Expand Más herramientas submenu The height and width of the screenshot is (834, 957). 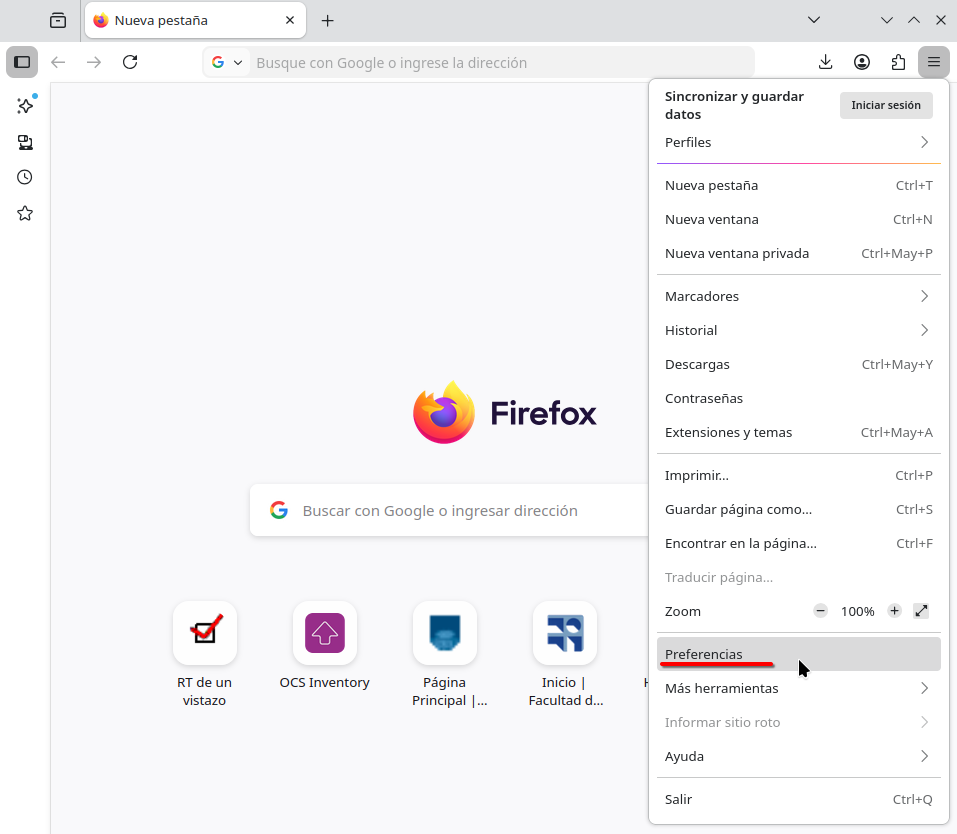[798, 689]
